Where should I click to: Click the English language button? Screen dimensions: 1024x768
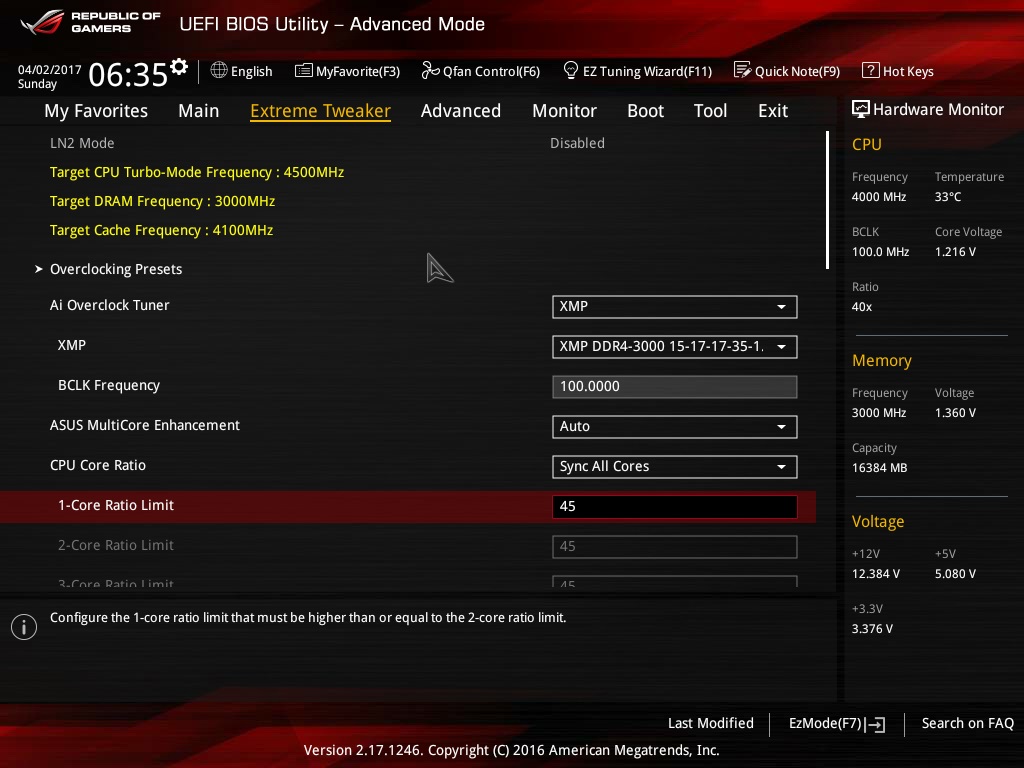[x=242, y=71]
